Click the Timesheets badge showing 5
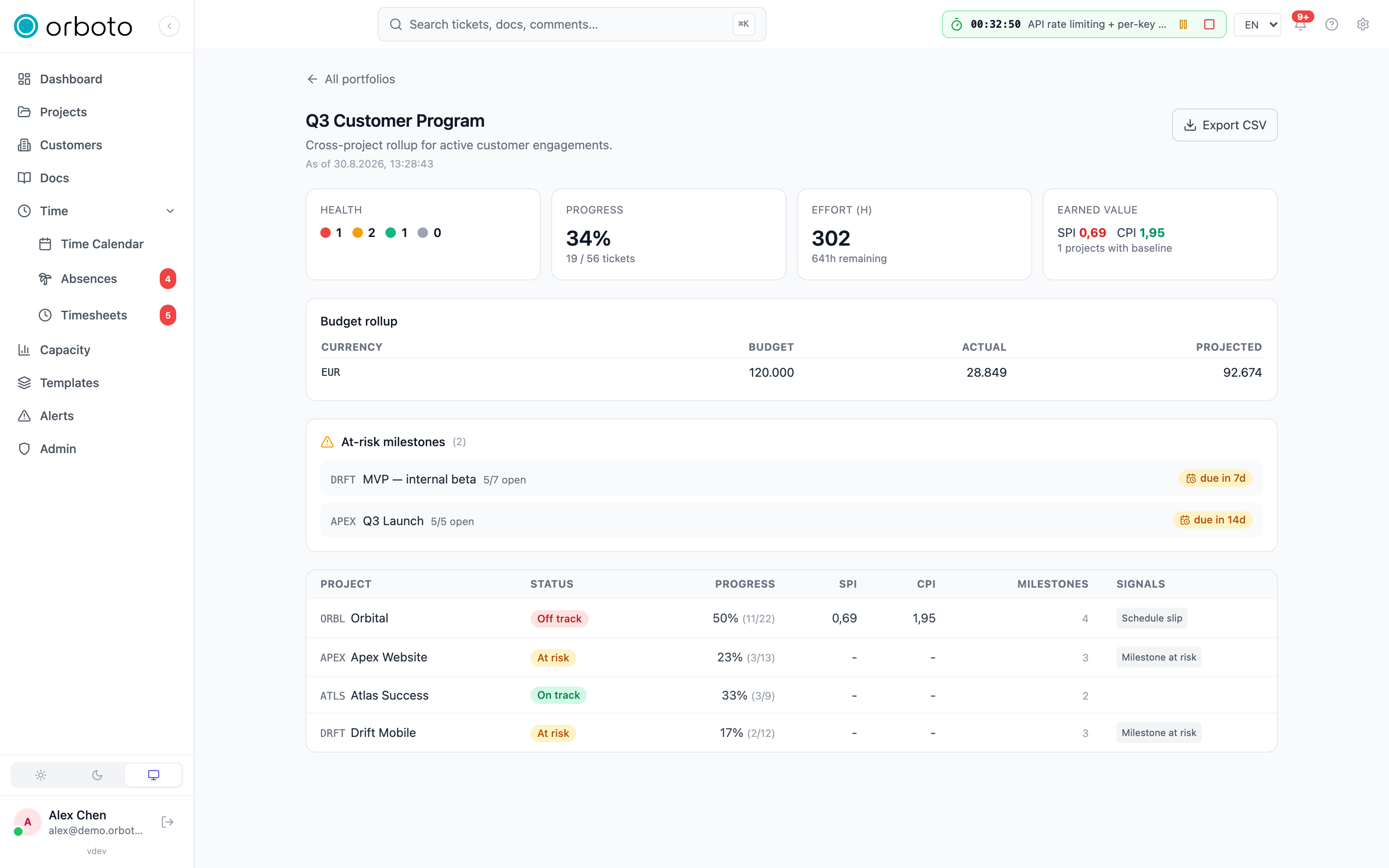The image size is (1389, 868). click(x=168, y=315)
